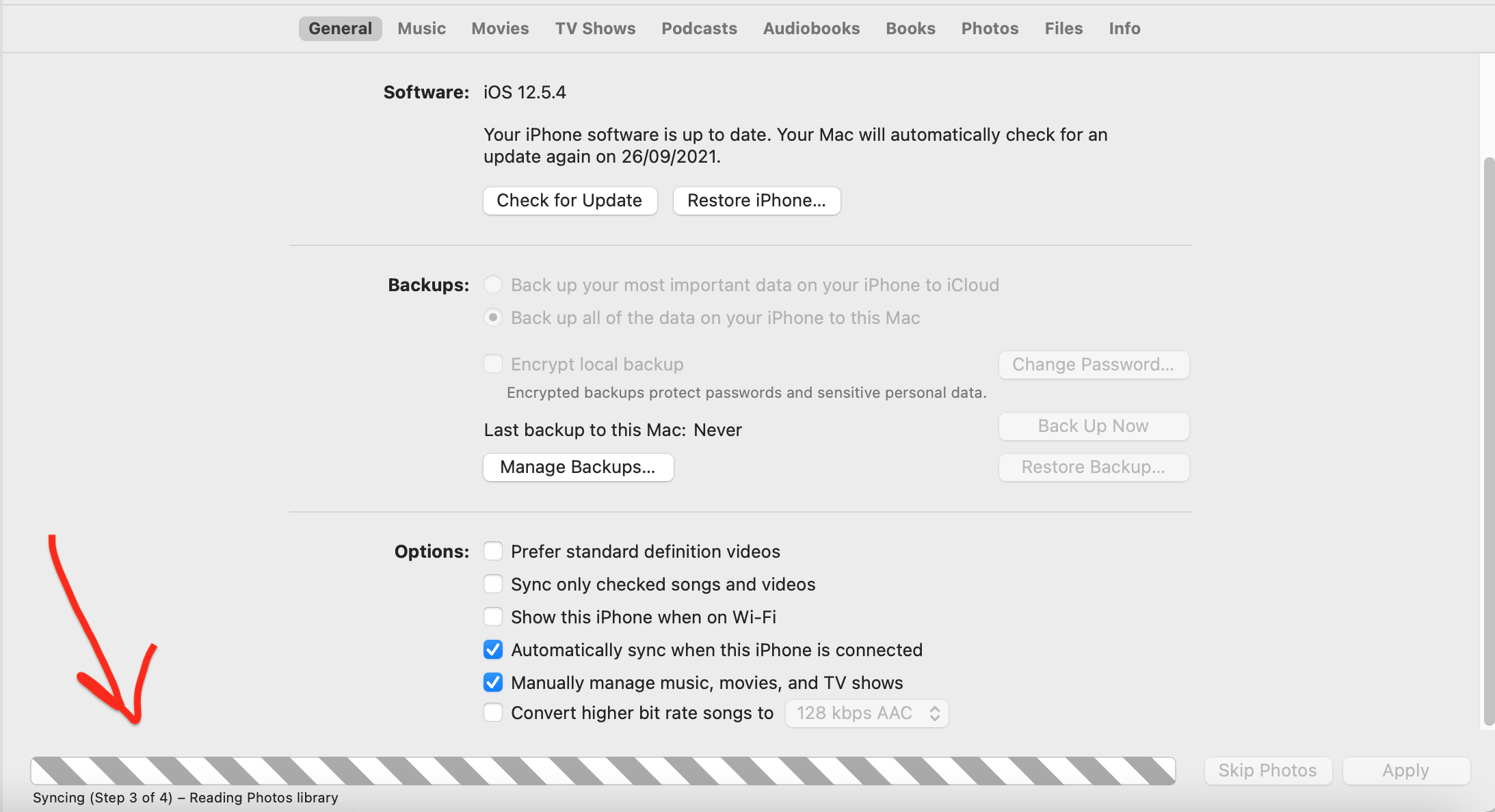Uncheck Automatically sync when iPhone connected
Image resolution: width=1495 pixels, height=812 pixels.
pos(493,649)
